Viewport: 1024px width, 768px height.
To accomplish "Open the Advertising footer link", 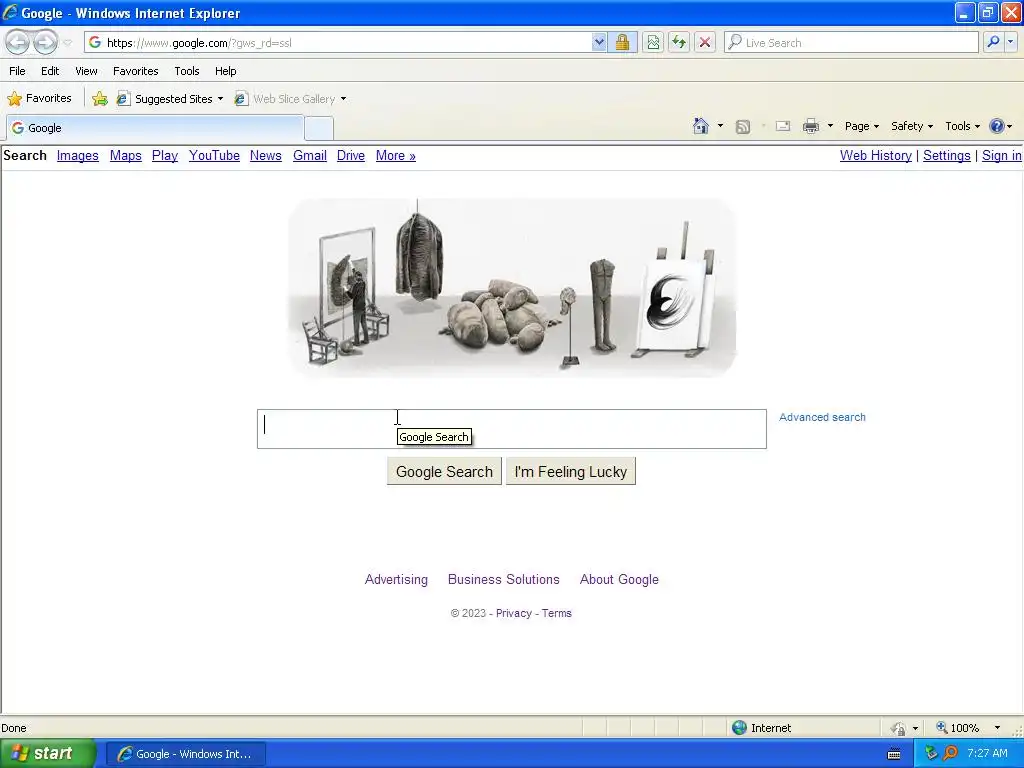I will [x=396, y=579].
